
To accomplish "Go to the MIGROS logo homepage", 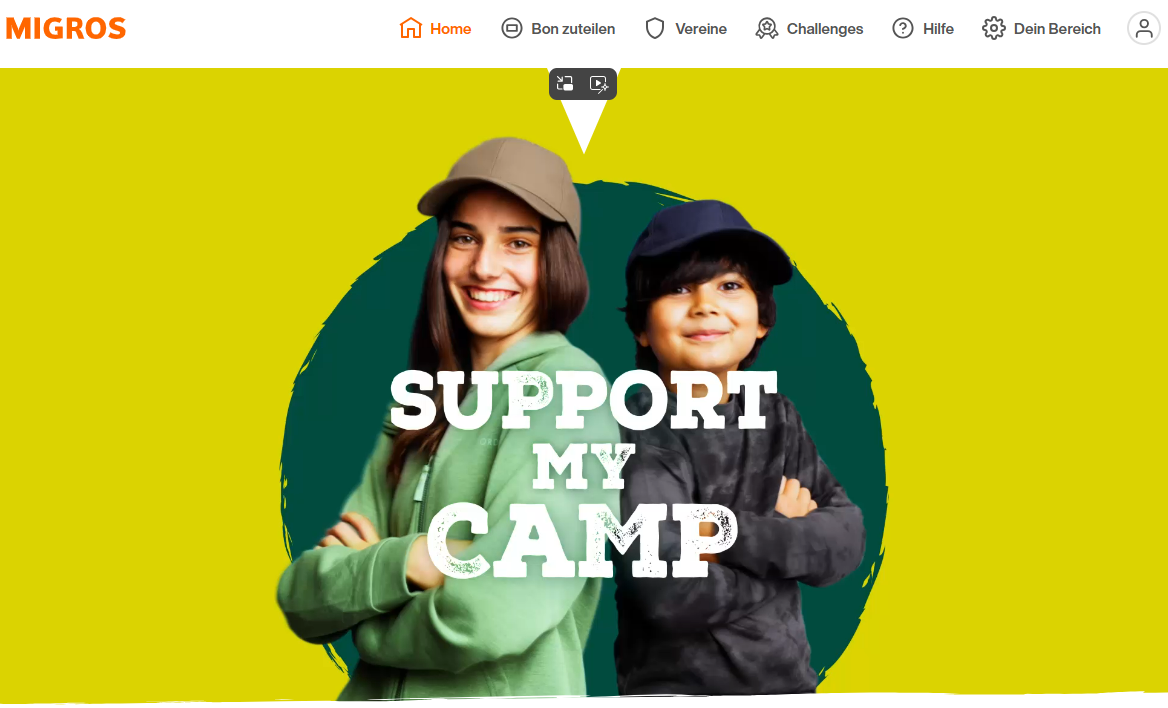I will 66,28.
